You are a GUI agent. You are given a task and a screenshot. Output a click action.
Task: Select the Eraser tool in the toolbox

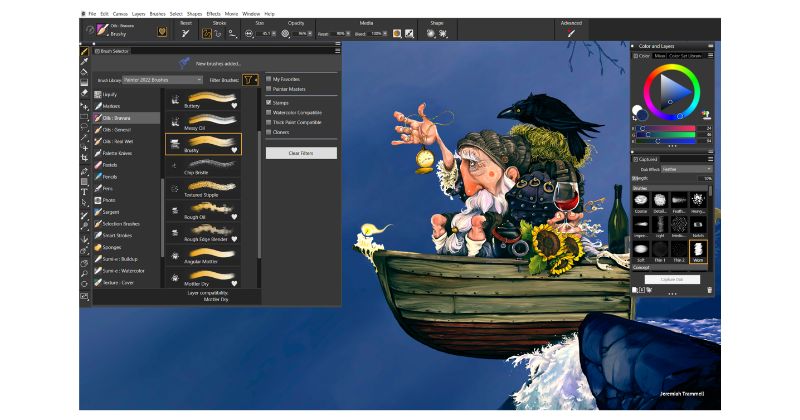click(x=85, y=92)
